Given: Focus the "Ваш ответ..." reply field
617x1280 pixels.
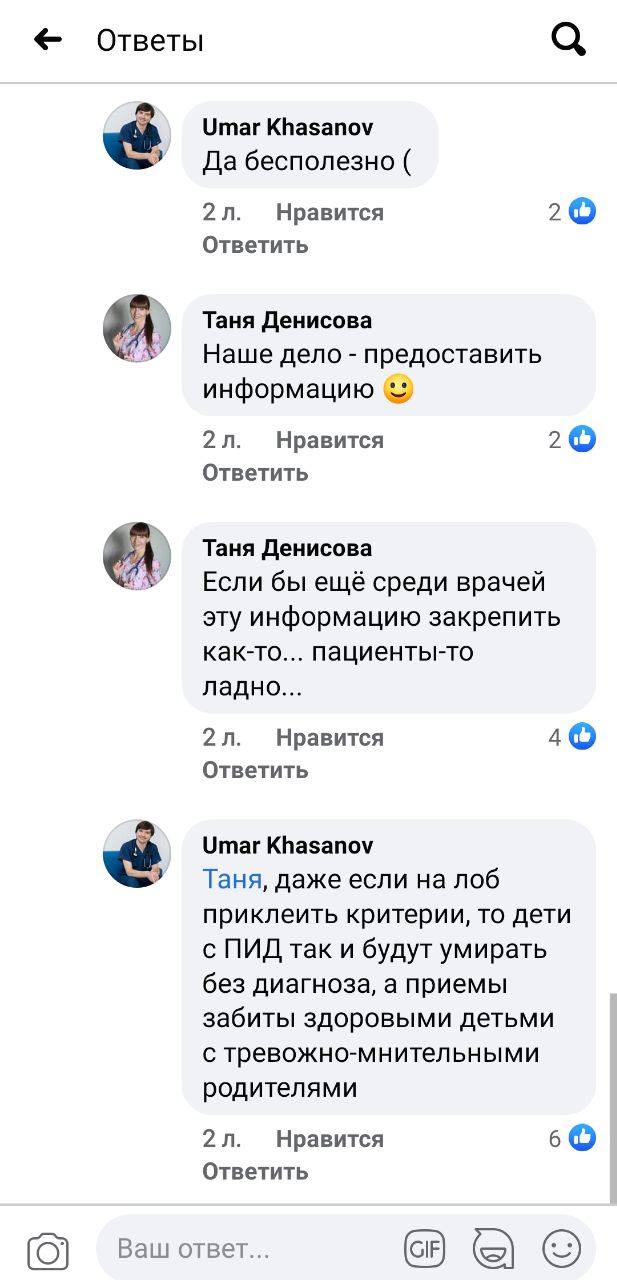Looking at the screenshot, I should click(250, 1249).
